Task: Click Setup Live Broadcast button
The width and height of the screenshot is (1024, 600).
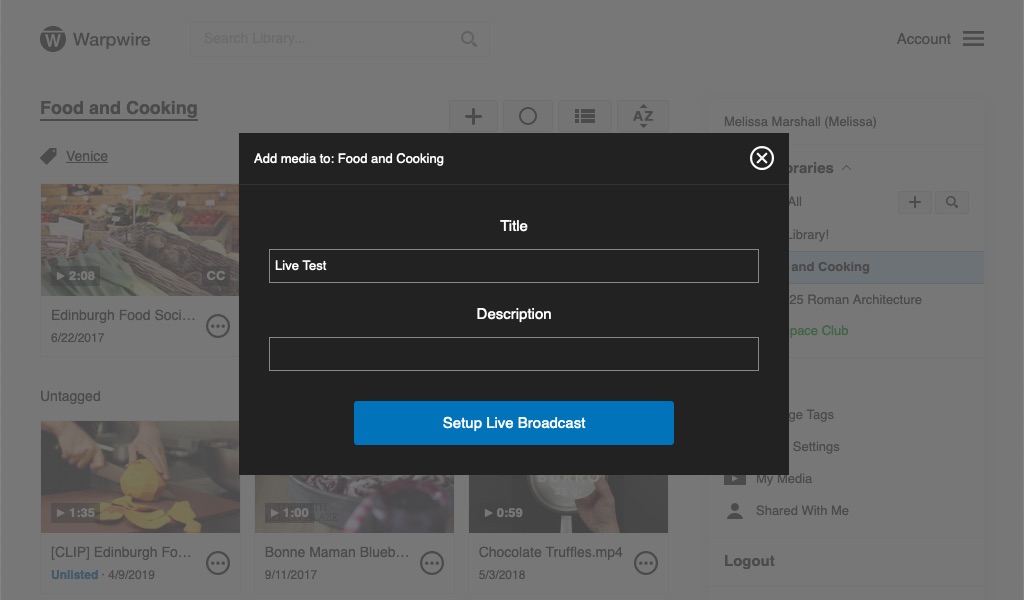Action: pos(513,423)
